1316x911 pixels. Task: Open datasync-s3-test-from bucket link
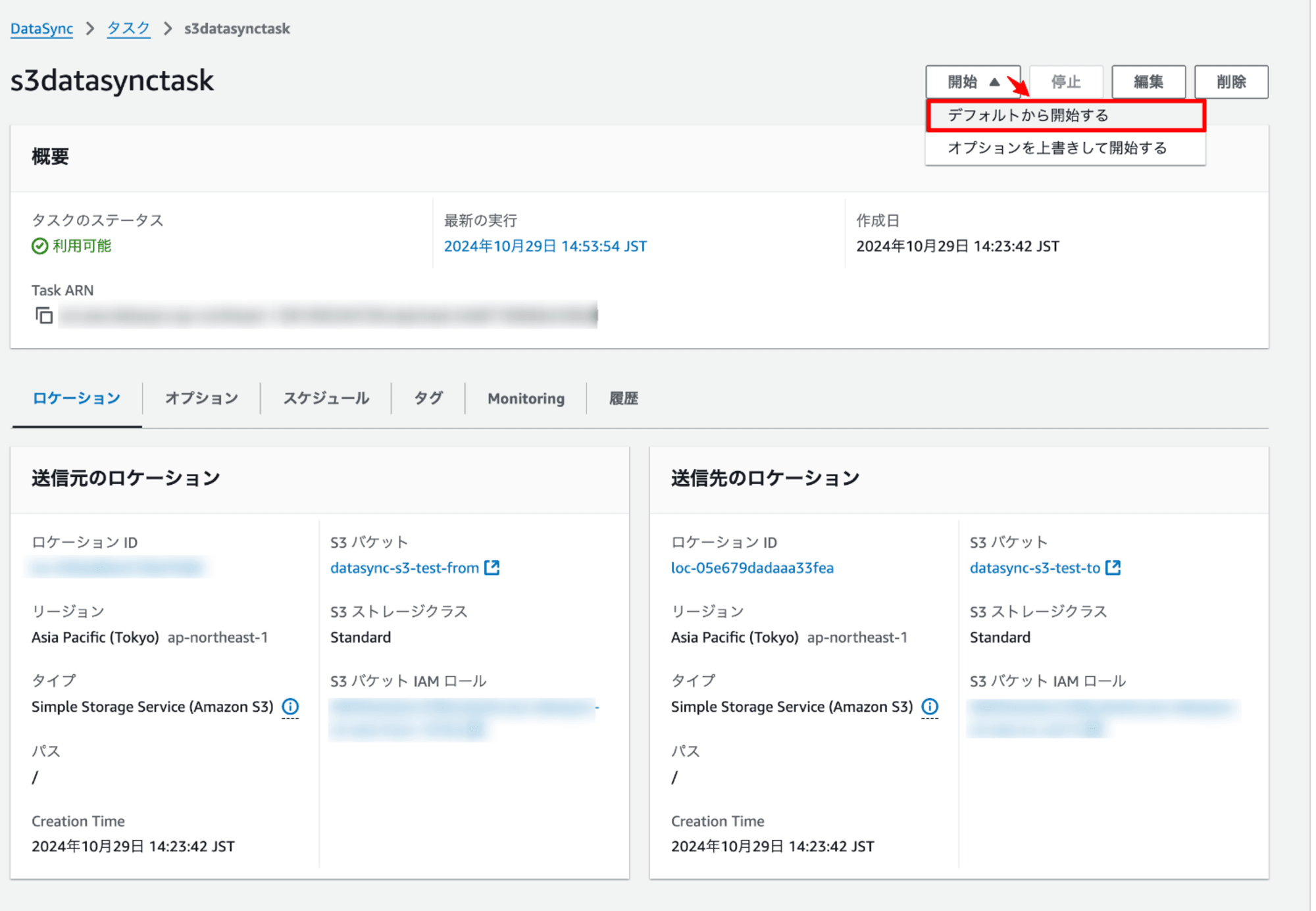405,568
